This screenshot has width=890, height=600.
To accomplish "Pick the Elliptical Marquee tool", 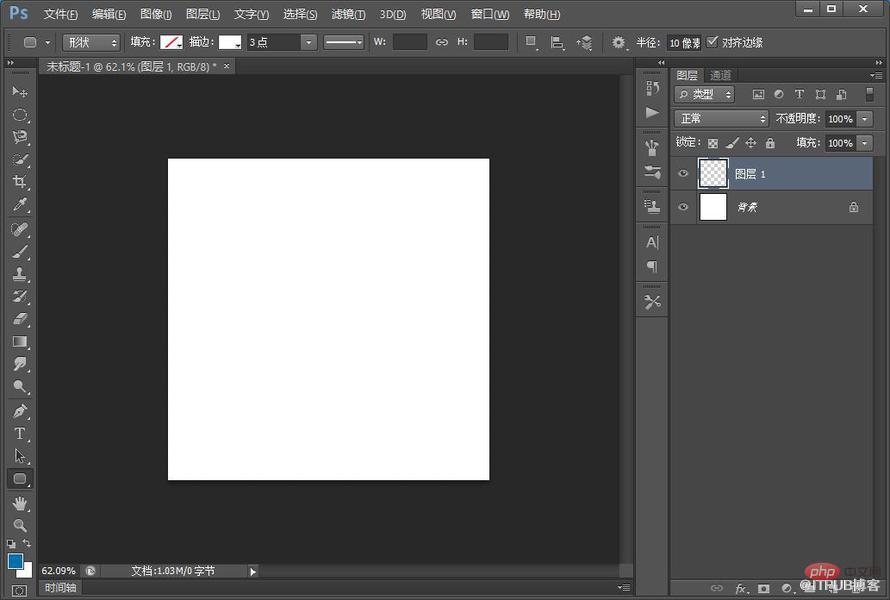I will pos(20,115).
